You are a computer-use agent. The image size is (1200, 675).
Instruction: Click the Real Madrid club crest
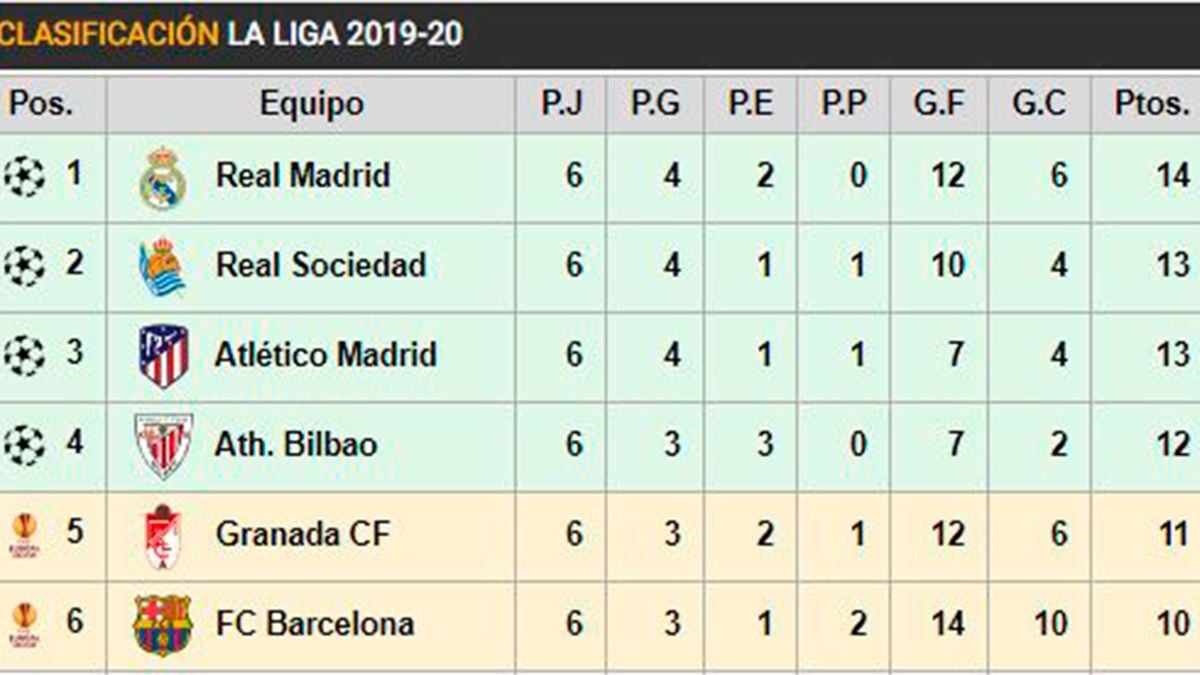tap(163, 178)
